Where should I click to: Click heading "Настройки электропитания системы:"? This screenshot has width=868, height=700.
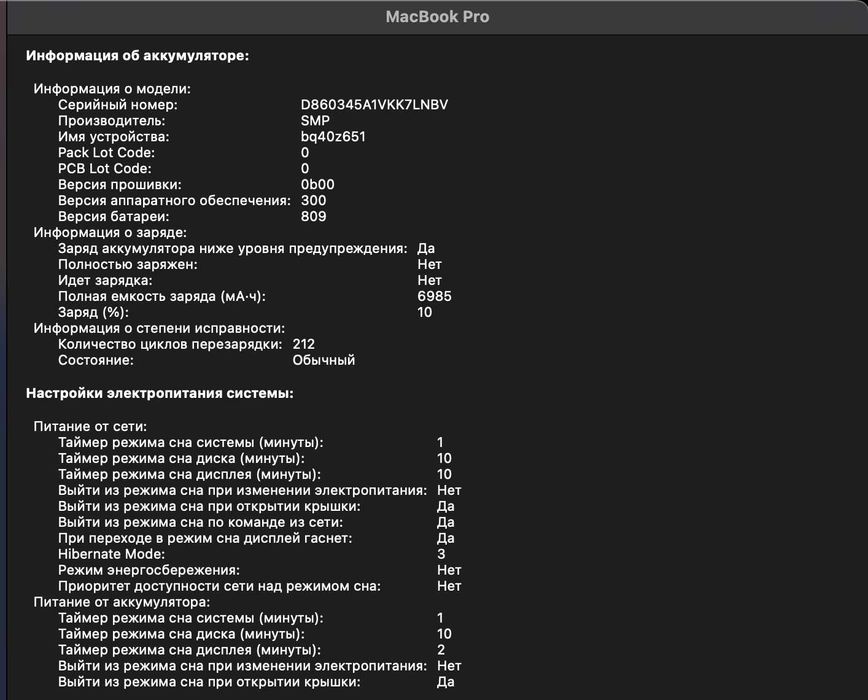(159, 393)
